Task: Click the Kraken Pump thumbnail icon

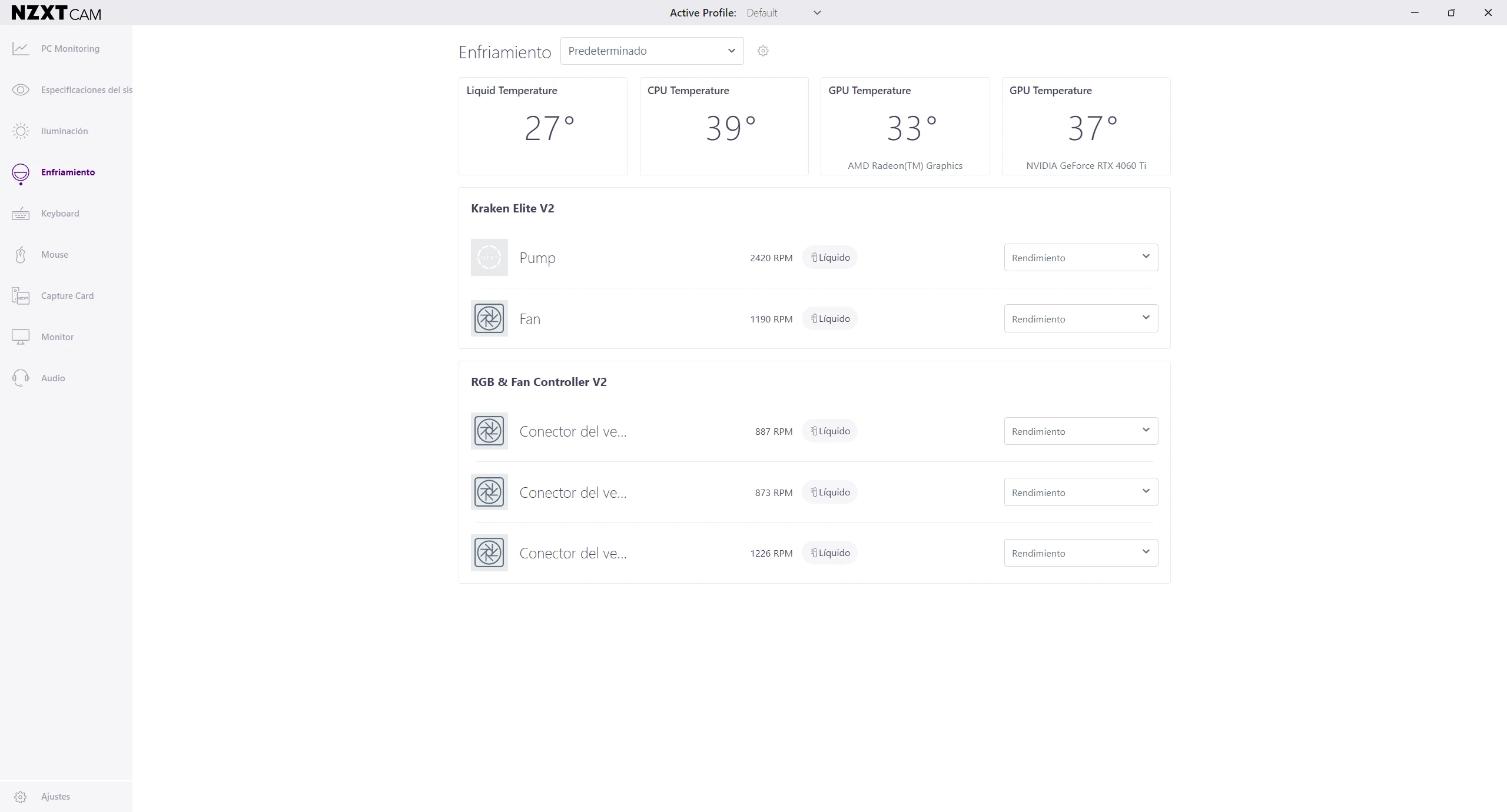Action: click(489, 258)
